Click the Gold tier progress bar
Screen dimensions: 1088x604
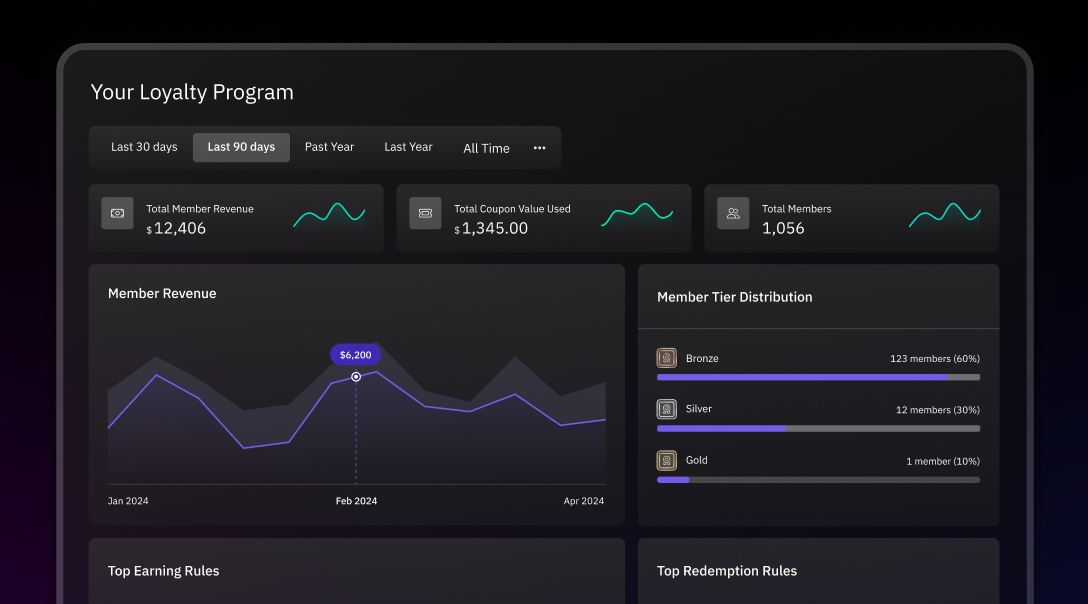coord(818,480)
